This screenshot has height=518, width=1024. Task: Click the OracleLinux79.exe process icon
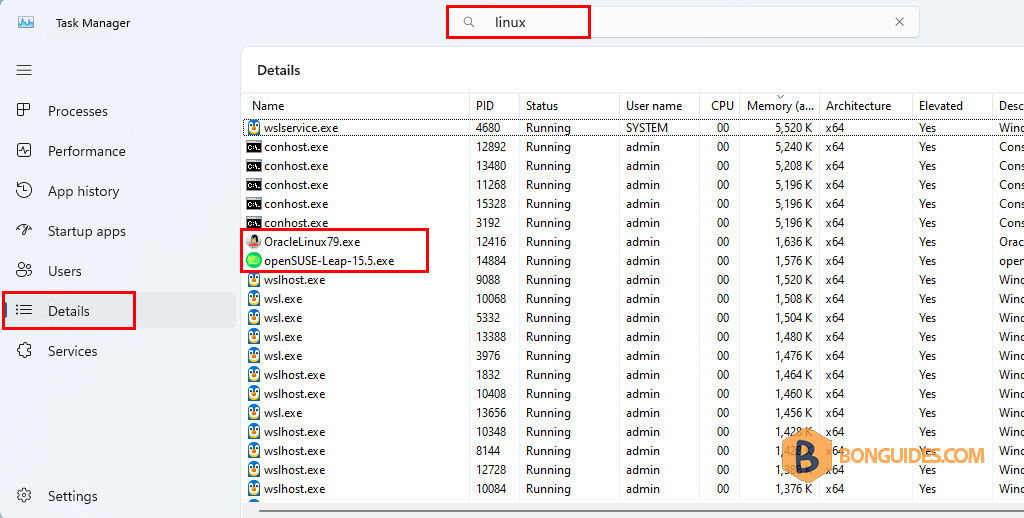click(254, 242)
